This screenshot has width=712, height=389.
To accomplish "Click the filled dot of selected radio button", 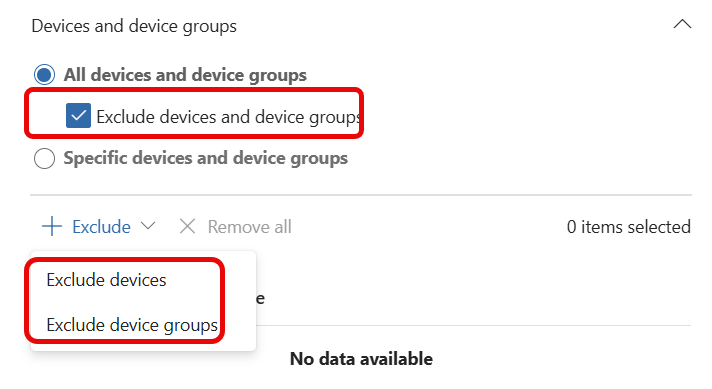I will click(44, 75).
